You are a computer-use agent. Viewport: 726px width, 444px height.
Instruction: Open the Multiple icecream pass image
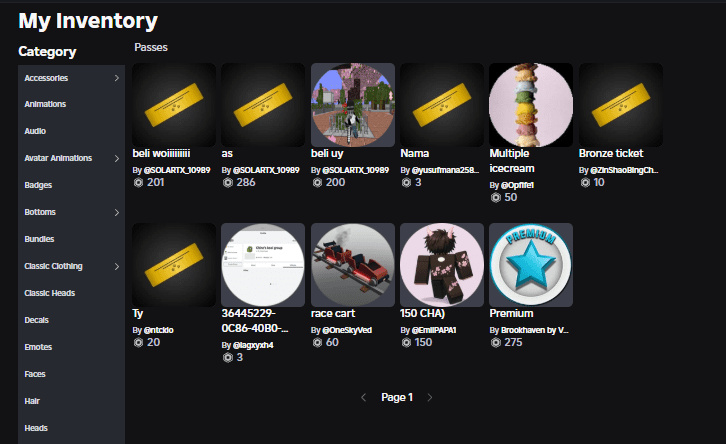pyautogui.click(x=531, y=105)
